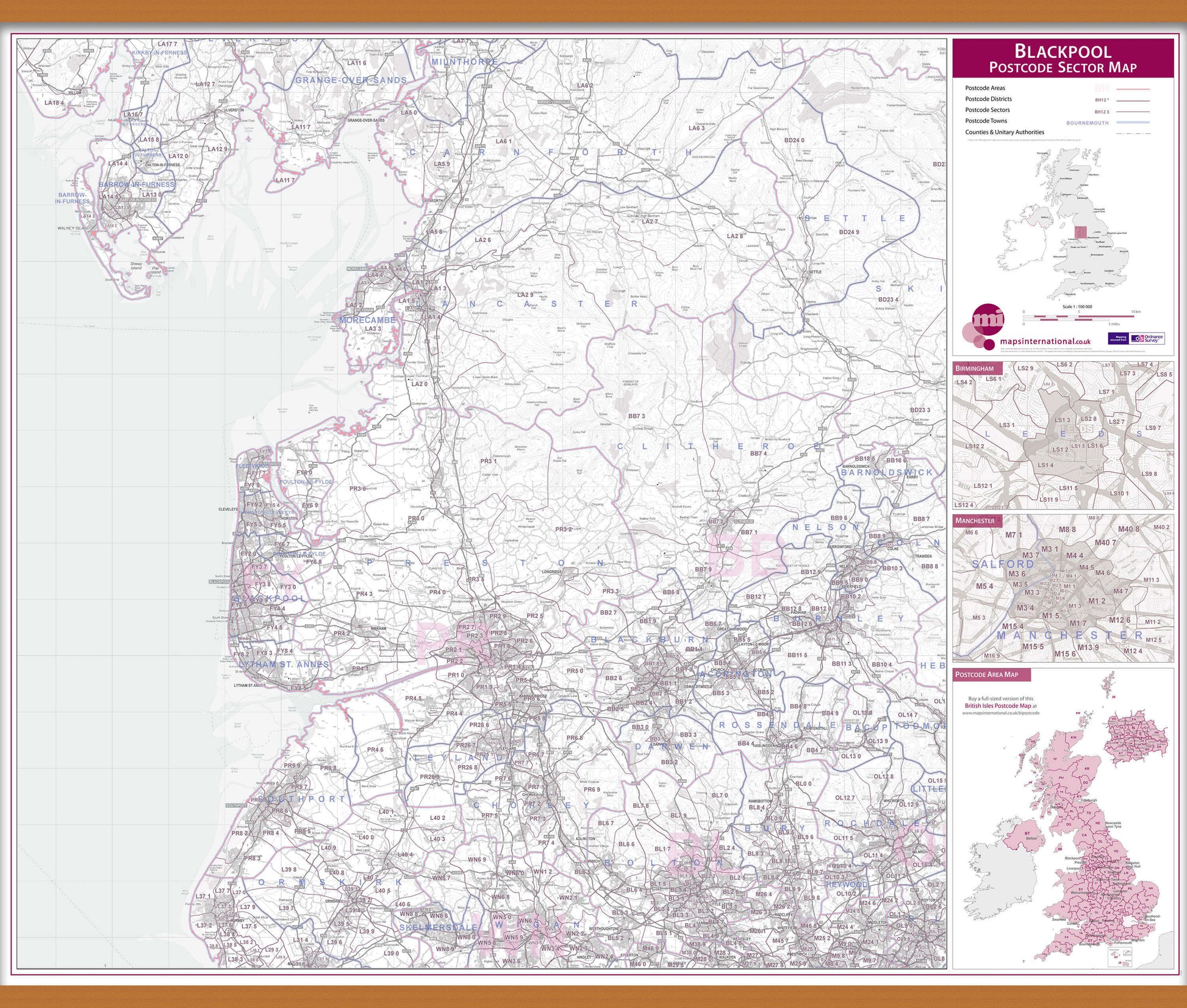
Task: Click the 'GRANGE-OVER-SANDS' blue town label
Action: [351, 80]
